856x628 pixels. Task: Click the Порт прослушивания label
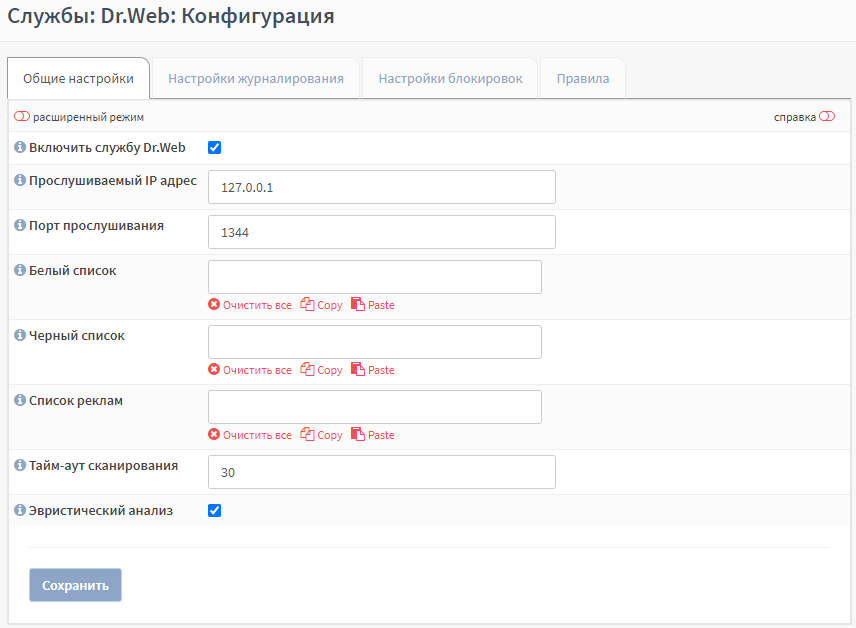[x=96, y=226]
